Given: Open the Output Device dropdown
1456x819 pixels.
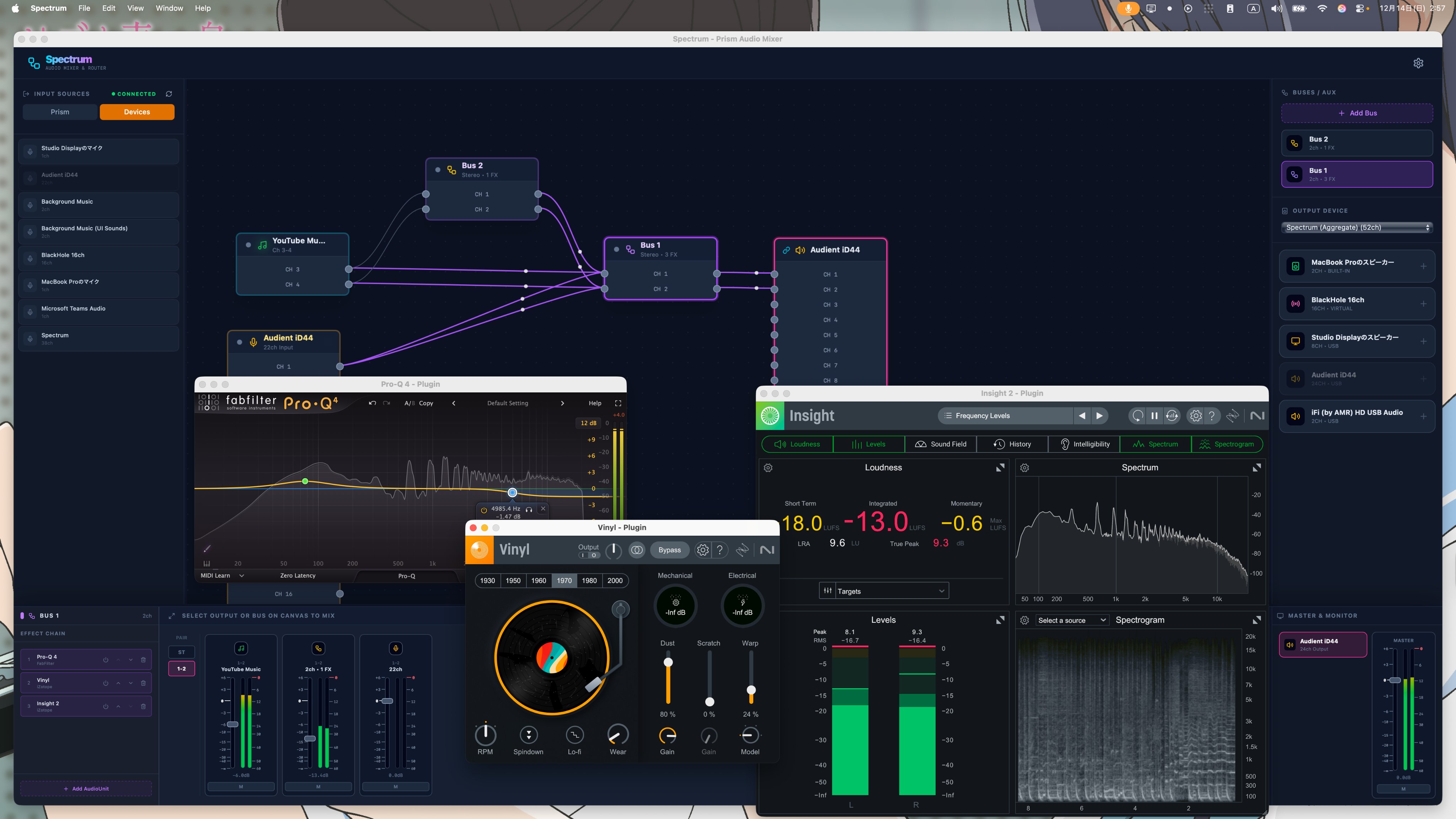Looking at the screenshot, I should 1356,227.
